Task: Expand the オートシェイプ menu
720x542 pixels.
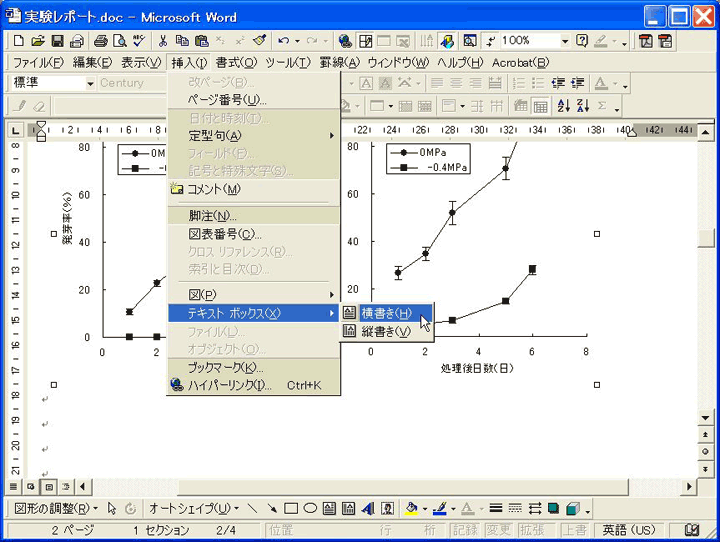Action: (187, 508)
